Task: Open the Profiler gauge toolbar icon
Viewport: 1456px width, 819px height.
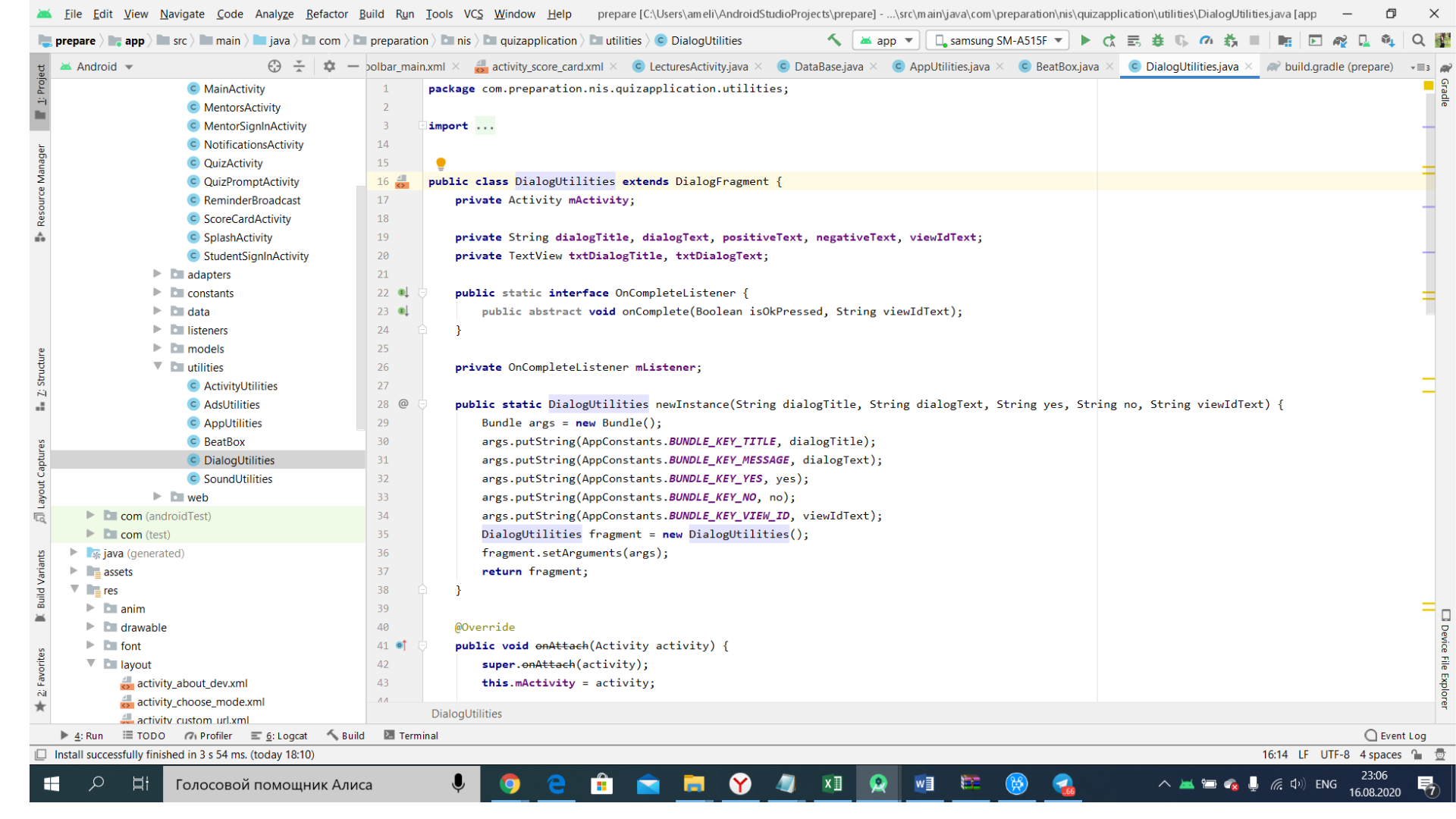Action: (1206, 41)
